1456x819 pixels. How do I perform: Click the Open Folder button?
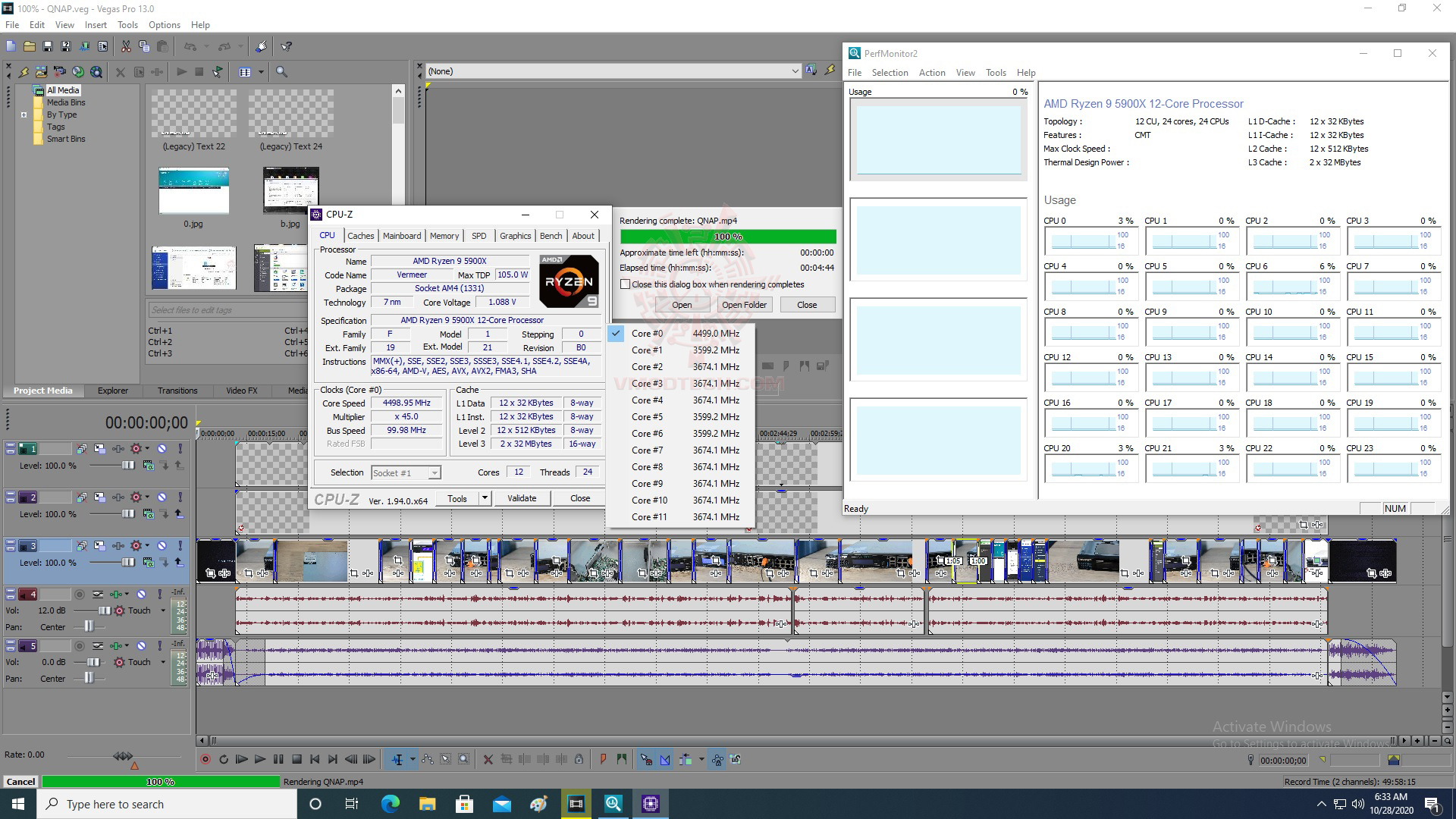pos(743,305)
